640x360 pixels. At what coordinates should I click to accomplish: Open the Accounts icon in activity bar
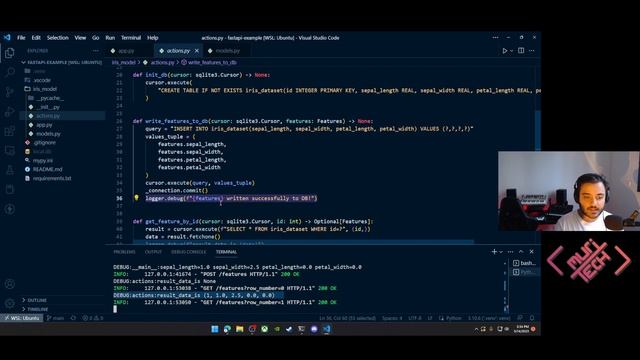(x=9, y=284)
